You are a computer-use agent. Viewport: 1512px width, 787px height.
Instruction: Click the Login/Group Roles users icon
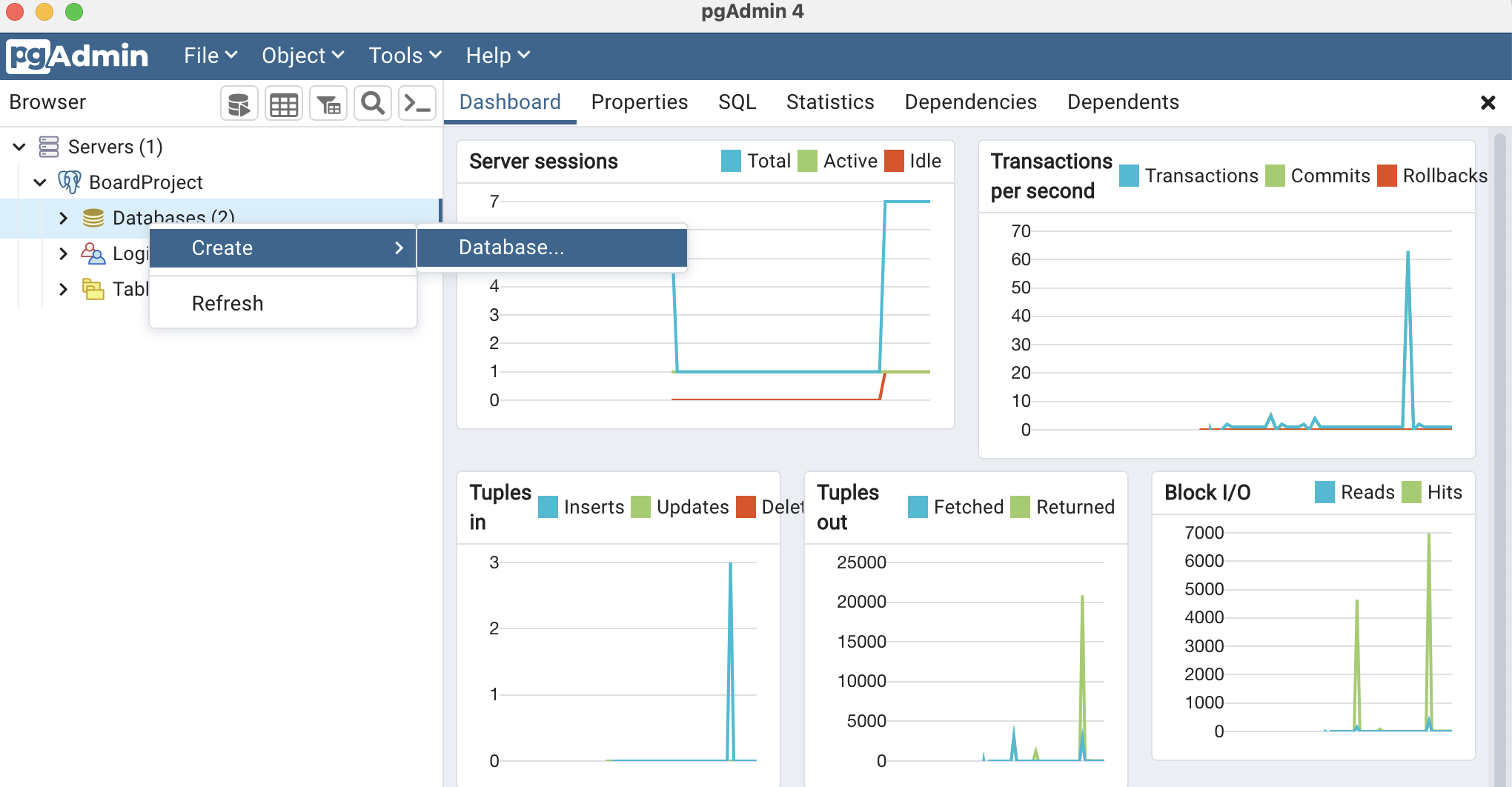click(93, 253)
